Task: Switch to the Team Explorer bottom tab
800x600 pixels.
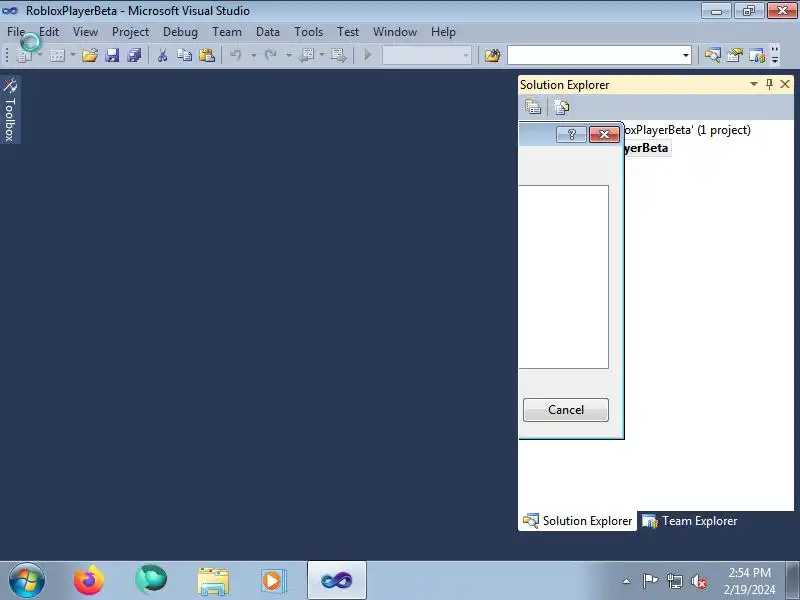Action: tap(690, 521)
